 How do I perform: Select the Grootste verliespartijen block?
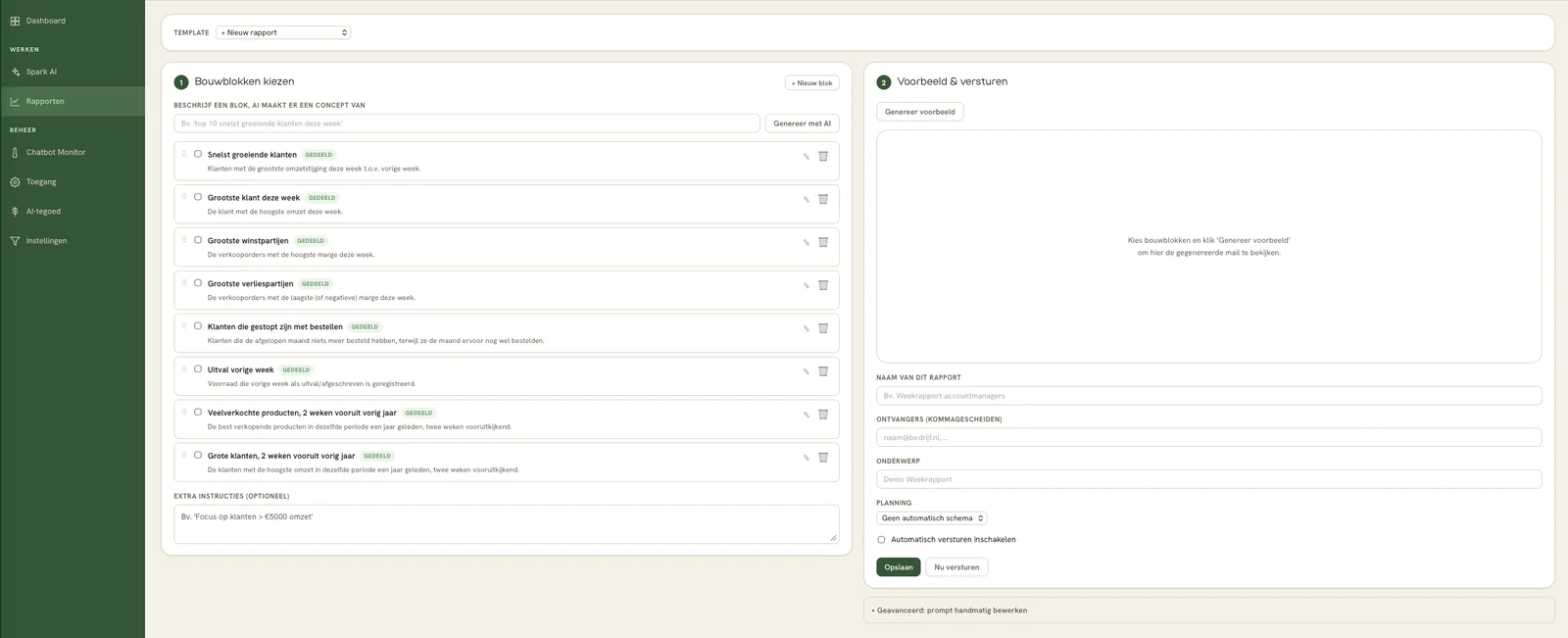click(x=198, y=283)
